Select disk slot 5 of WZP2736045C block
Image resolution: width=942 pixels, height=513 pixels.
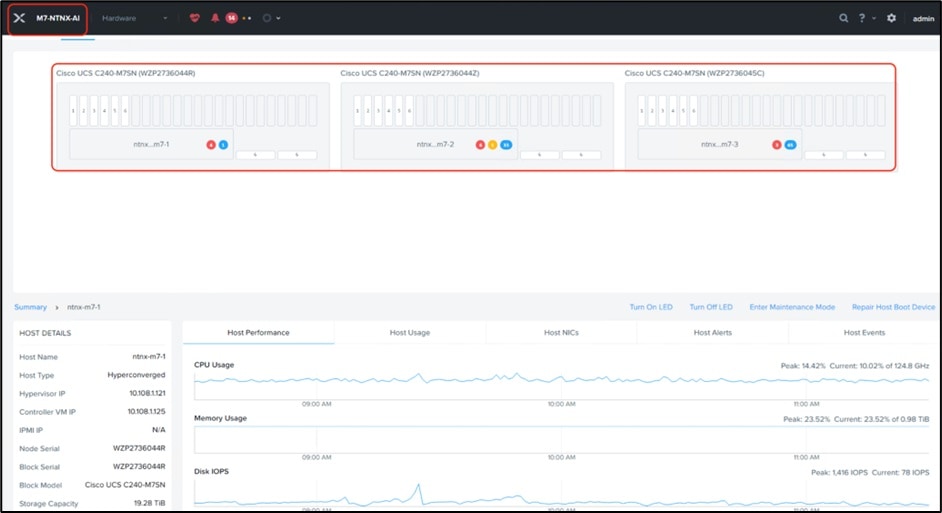(x=683, y=111)
